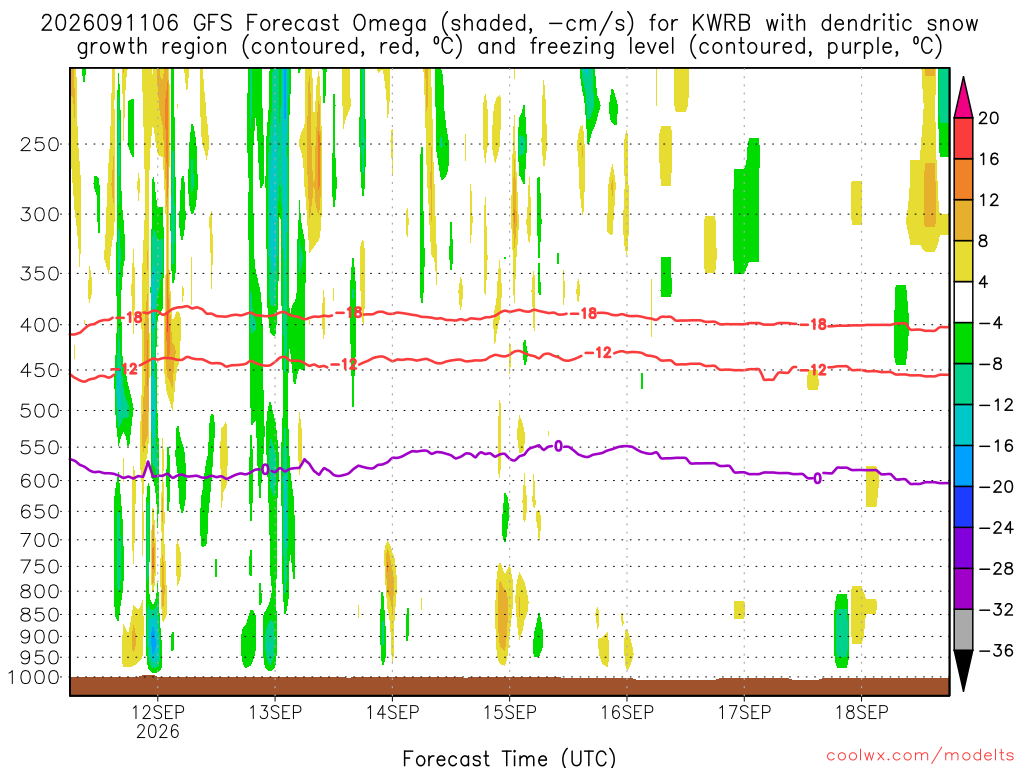Click the 850 pressure level label

(40, 615)
